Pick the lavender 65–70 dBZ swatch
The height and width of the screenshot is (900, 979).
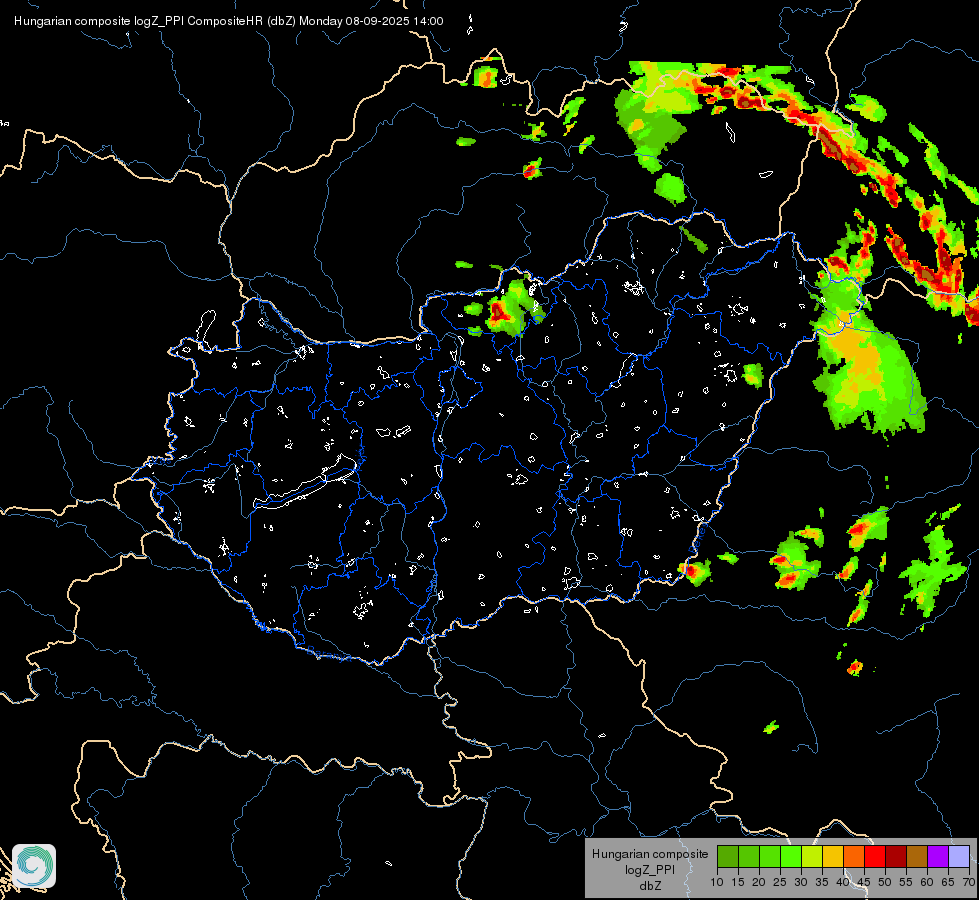[x=959, y=856]
